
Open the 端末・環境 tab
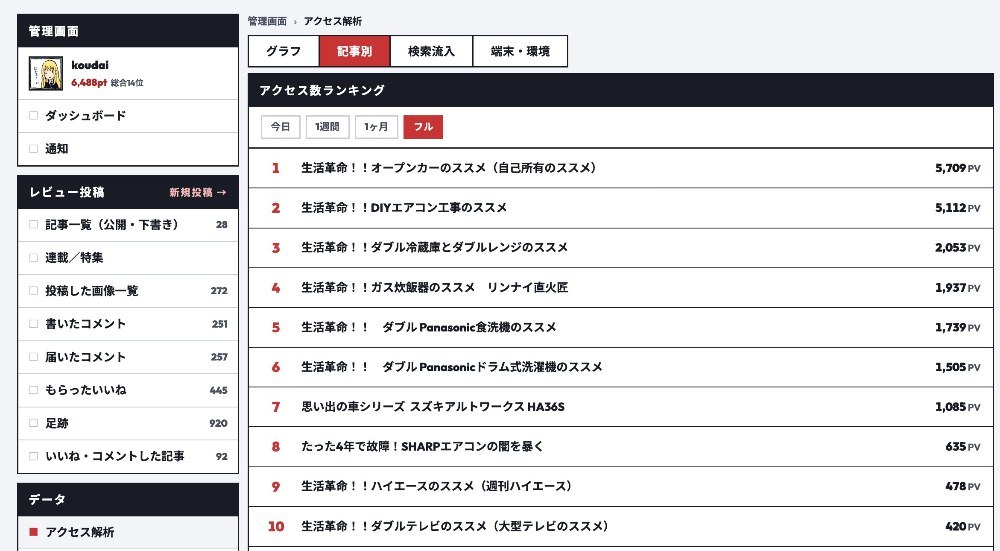point(520,51)
